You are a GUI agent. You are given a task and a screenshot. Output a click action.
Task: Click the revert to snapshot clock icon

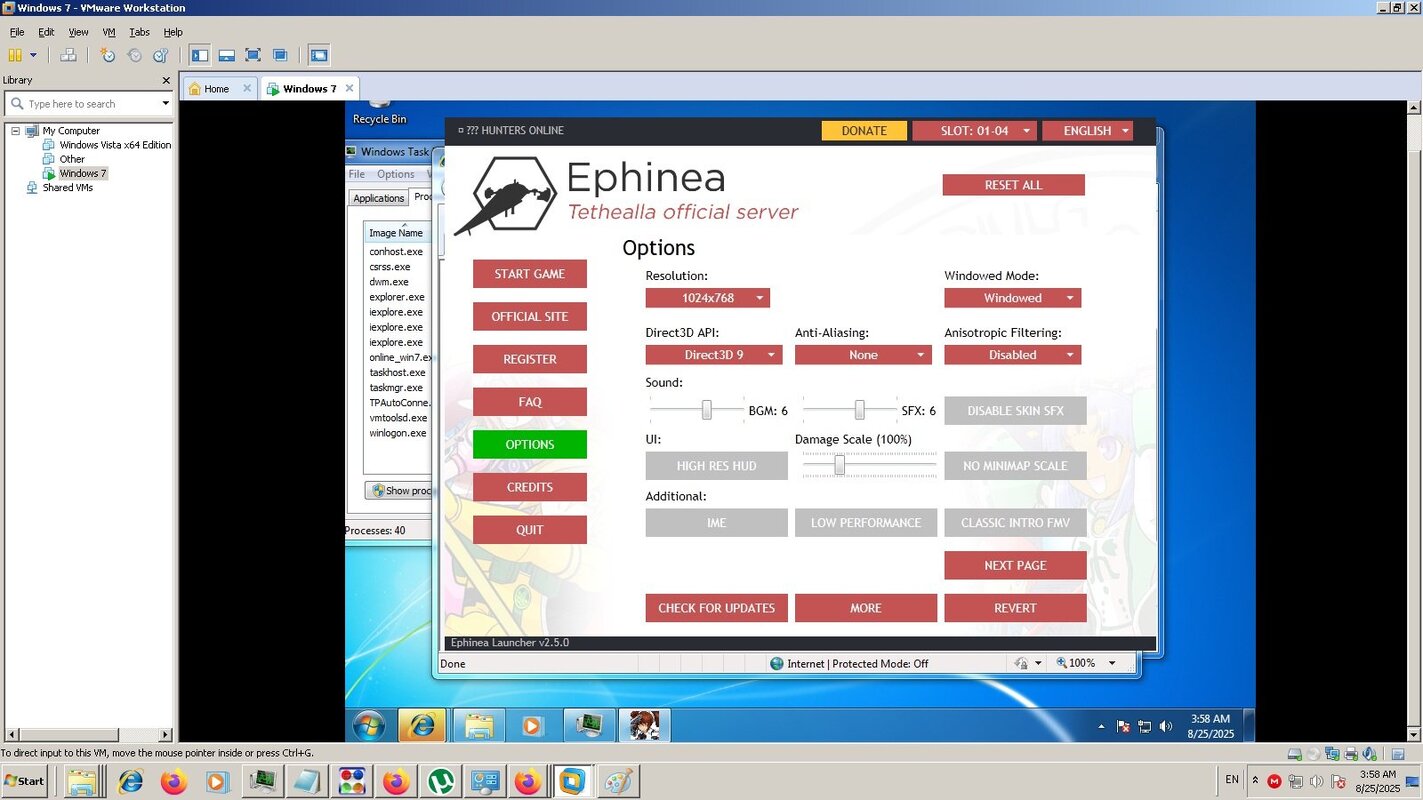(x=134, y=55)
